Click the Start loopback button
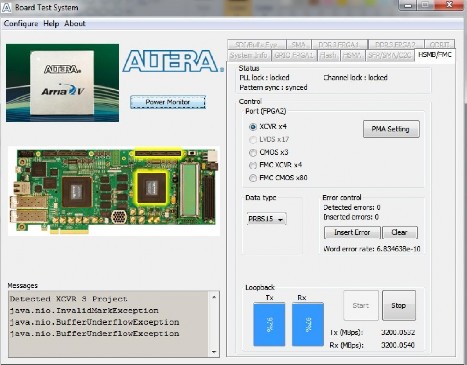Image resolution: width=467 pixels, height=365 pixels. click(361, 305)
